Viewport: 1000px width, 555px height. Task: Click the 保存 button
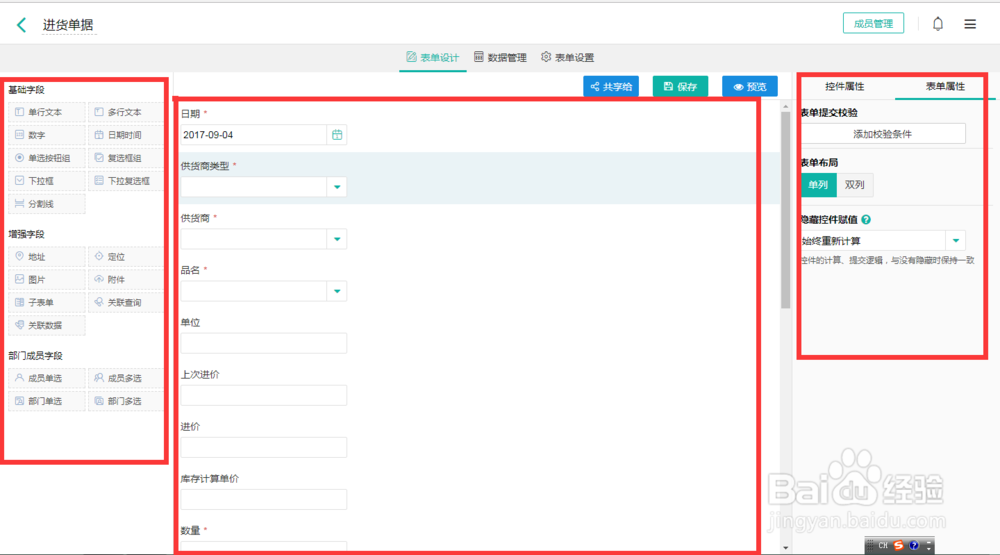(x=680, y=87)
